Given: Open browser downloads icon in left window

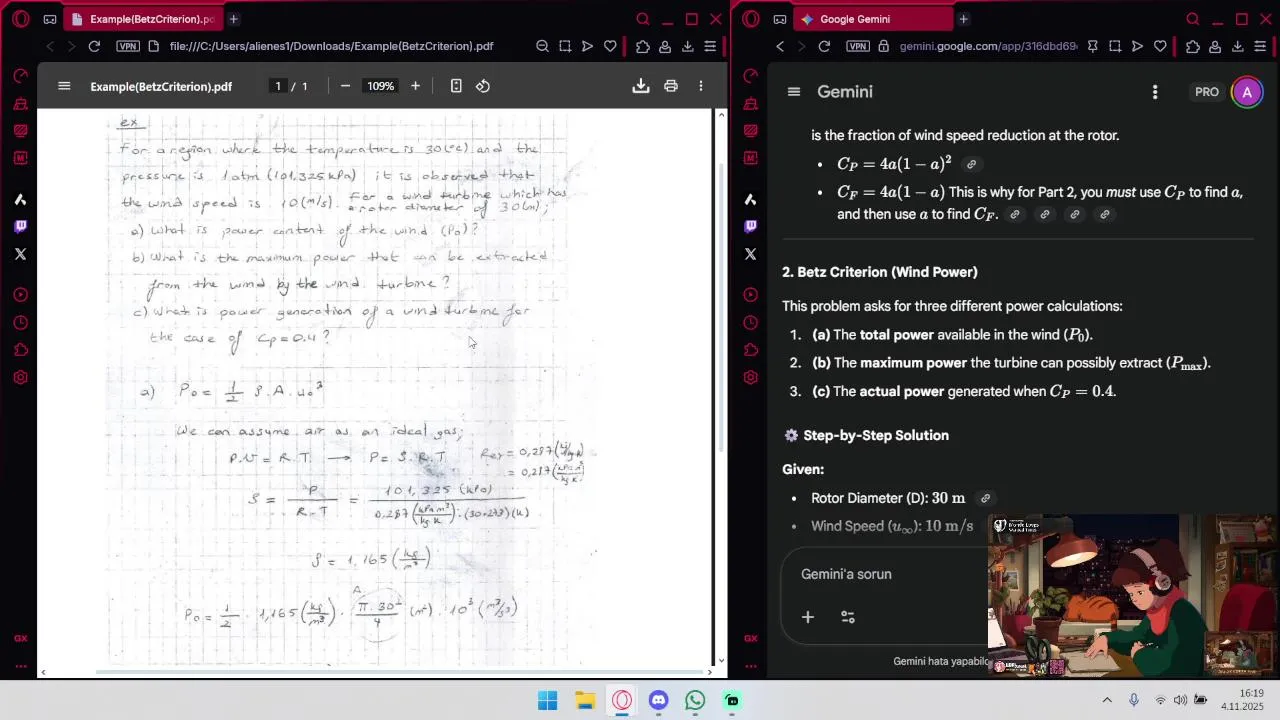Looking at the screenshot, I should tap(688, 46).
